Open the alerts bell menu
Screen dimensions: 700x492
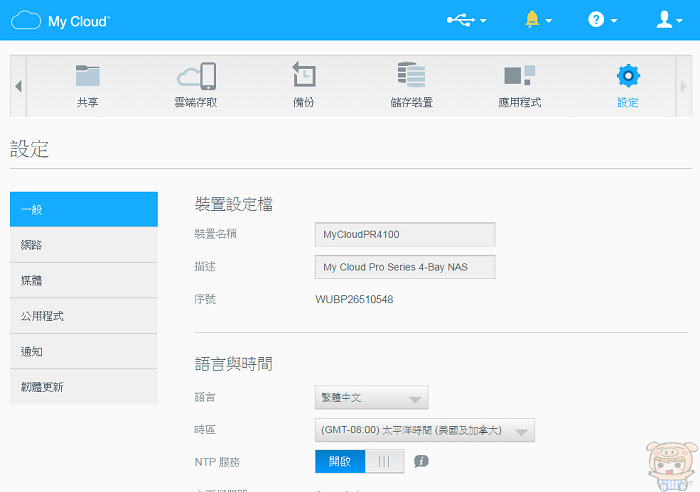point(538,20)
